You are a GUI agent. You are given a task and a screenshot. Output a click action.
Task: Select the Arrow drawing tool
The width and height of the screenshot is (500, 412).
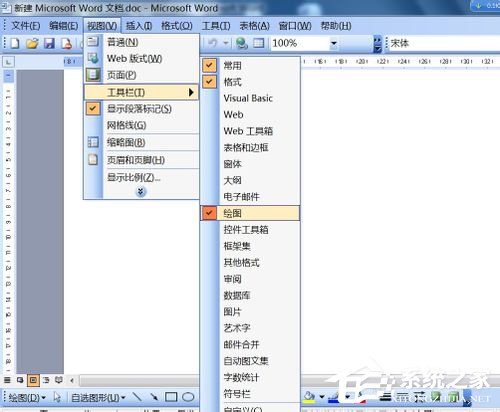(154, 397)
